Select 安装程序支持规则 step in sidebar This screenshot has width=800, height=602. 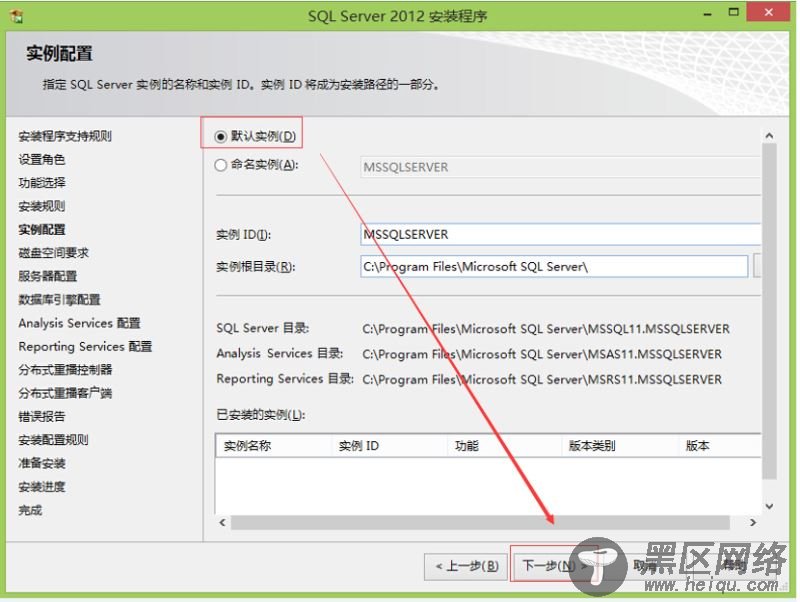point(65,136)
